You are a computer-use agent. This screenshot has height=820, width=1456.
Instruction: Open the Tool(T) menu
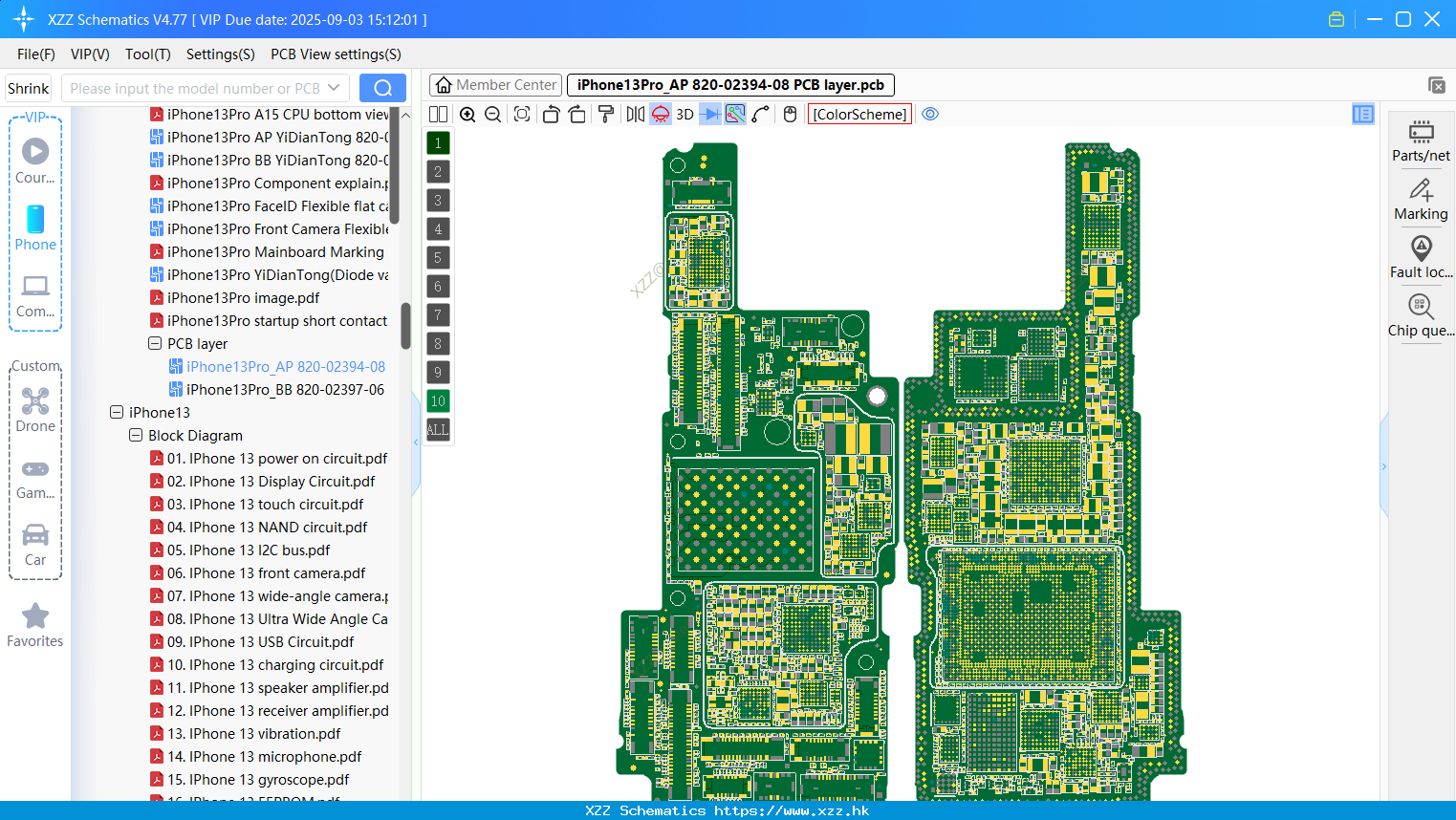[148, 54]
